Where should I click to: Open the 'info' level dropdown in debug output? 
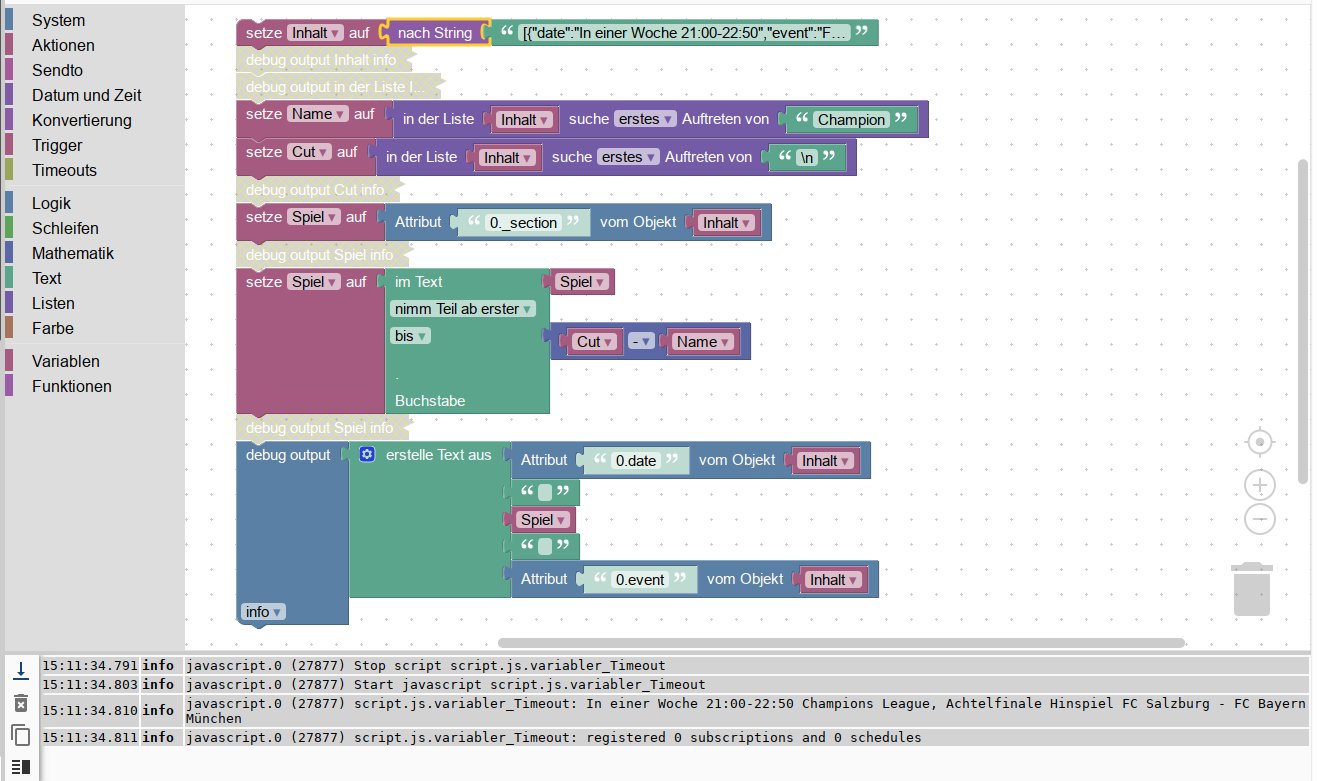click(x=263, y=611)
